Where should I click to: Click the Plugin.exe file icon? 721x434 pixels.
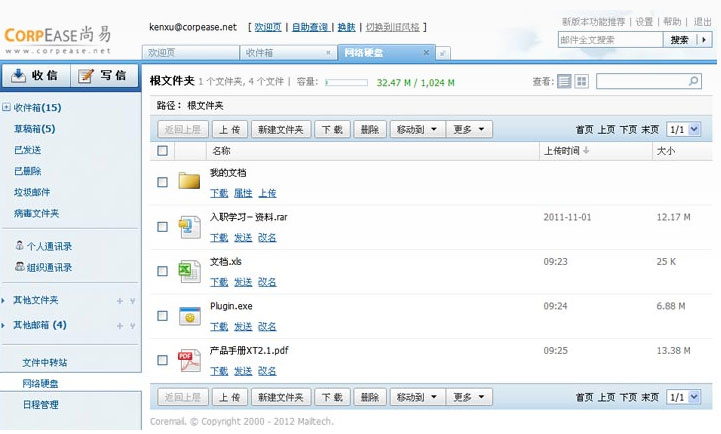pos(189,315)
